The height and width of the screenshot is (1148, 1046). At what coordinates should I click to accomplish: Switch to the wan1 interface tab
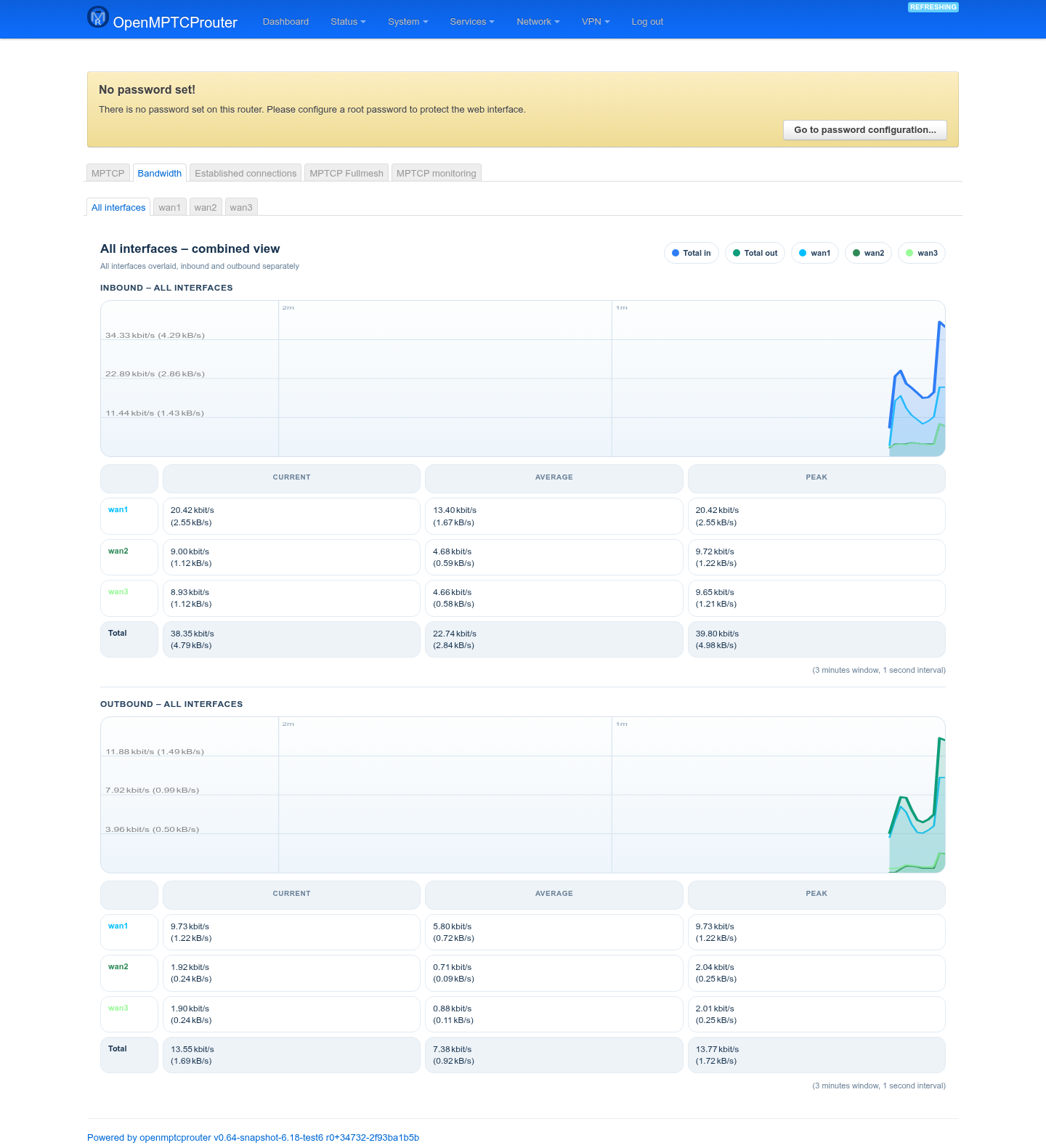point(170,207)
